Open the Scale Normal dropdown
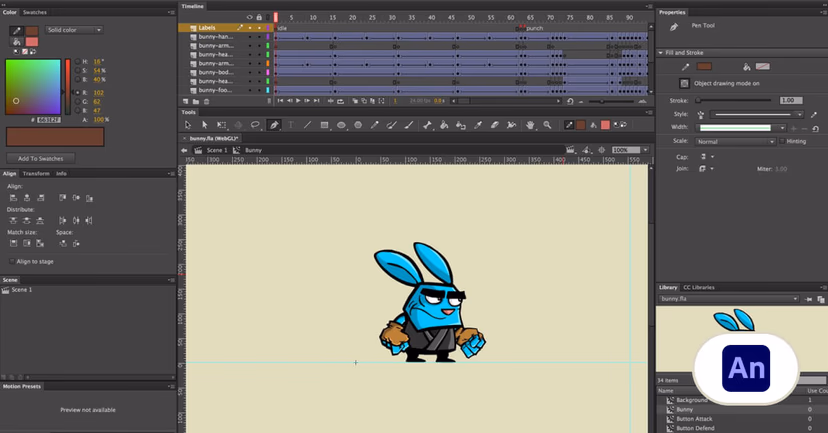Screen dimensions: 828x433 [735, 142]
